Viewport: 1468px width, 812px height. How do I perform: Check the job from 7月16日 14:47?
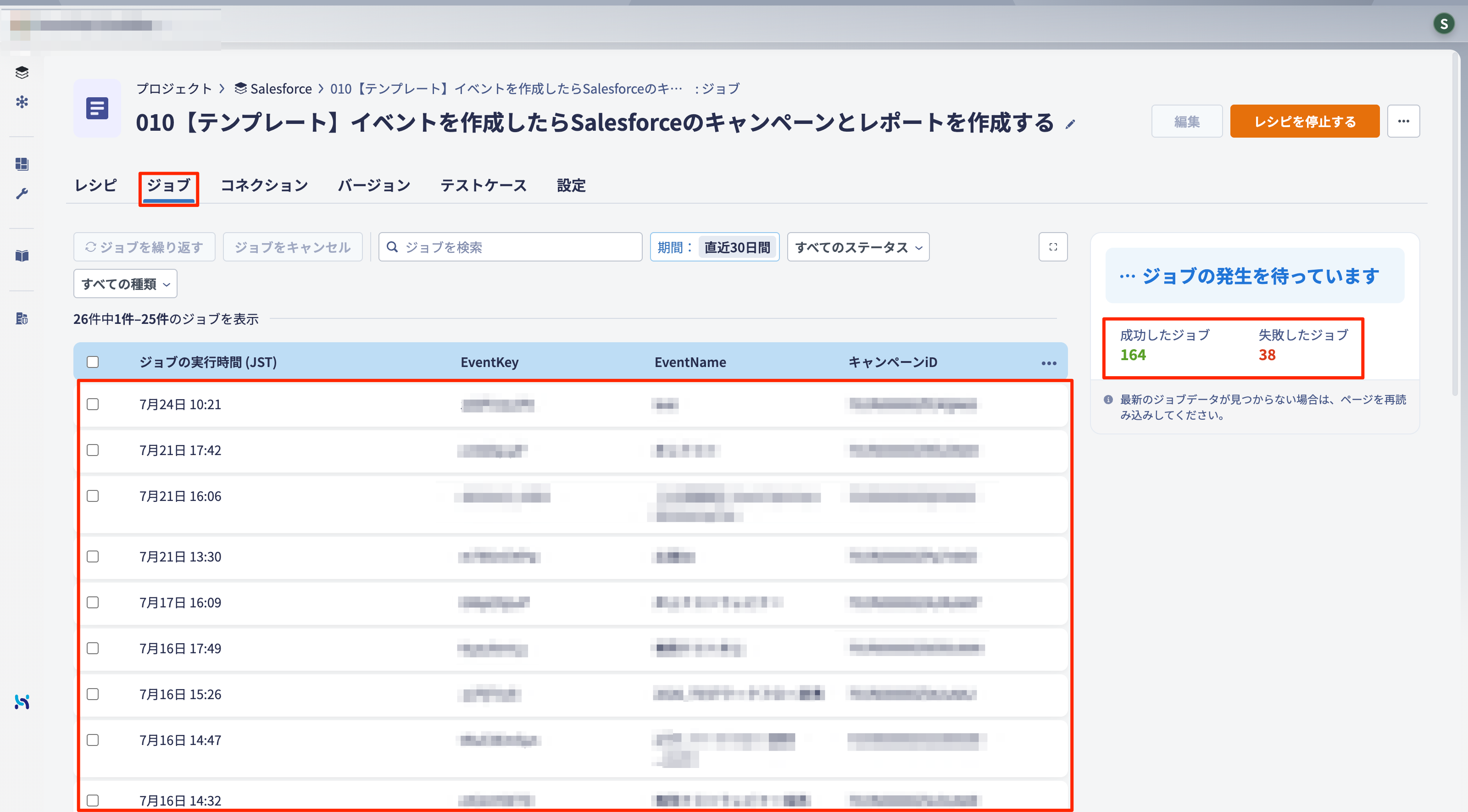pyautogui.click(x=92, y=740)
